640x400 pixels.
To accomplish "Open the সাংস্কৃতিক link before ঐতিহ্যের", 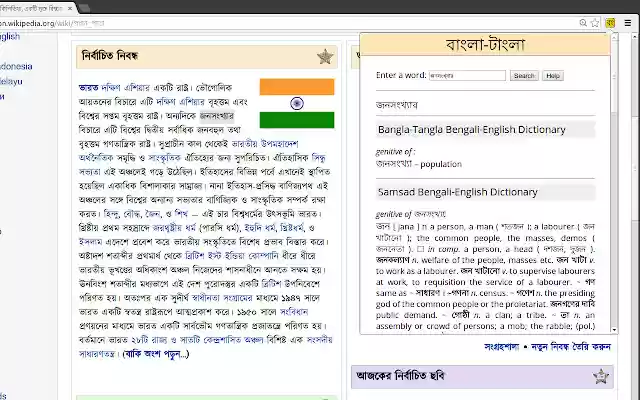I will (x=164, y=158).
